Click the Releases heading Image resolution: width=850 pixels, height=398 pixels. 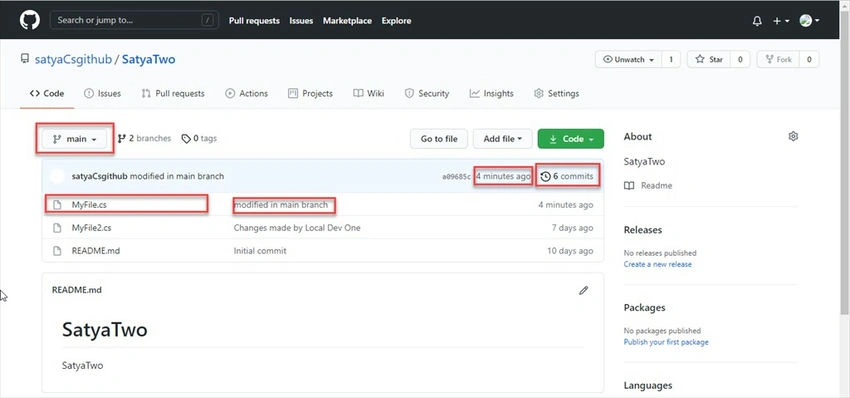[x=643, y=230]
